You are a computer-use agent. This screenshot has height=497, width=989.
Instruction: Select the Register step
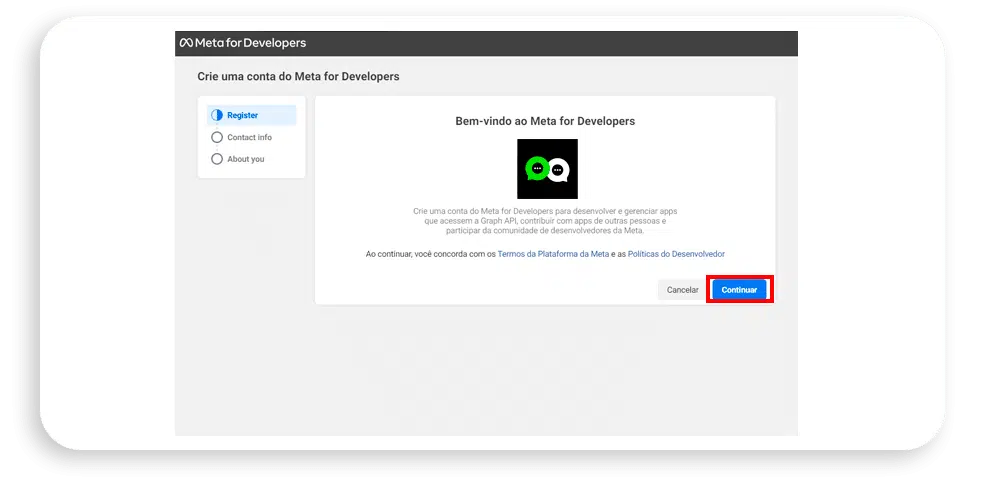[x=251, y=115]
